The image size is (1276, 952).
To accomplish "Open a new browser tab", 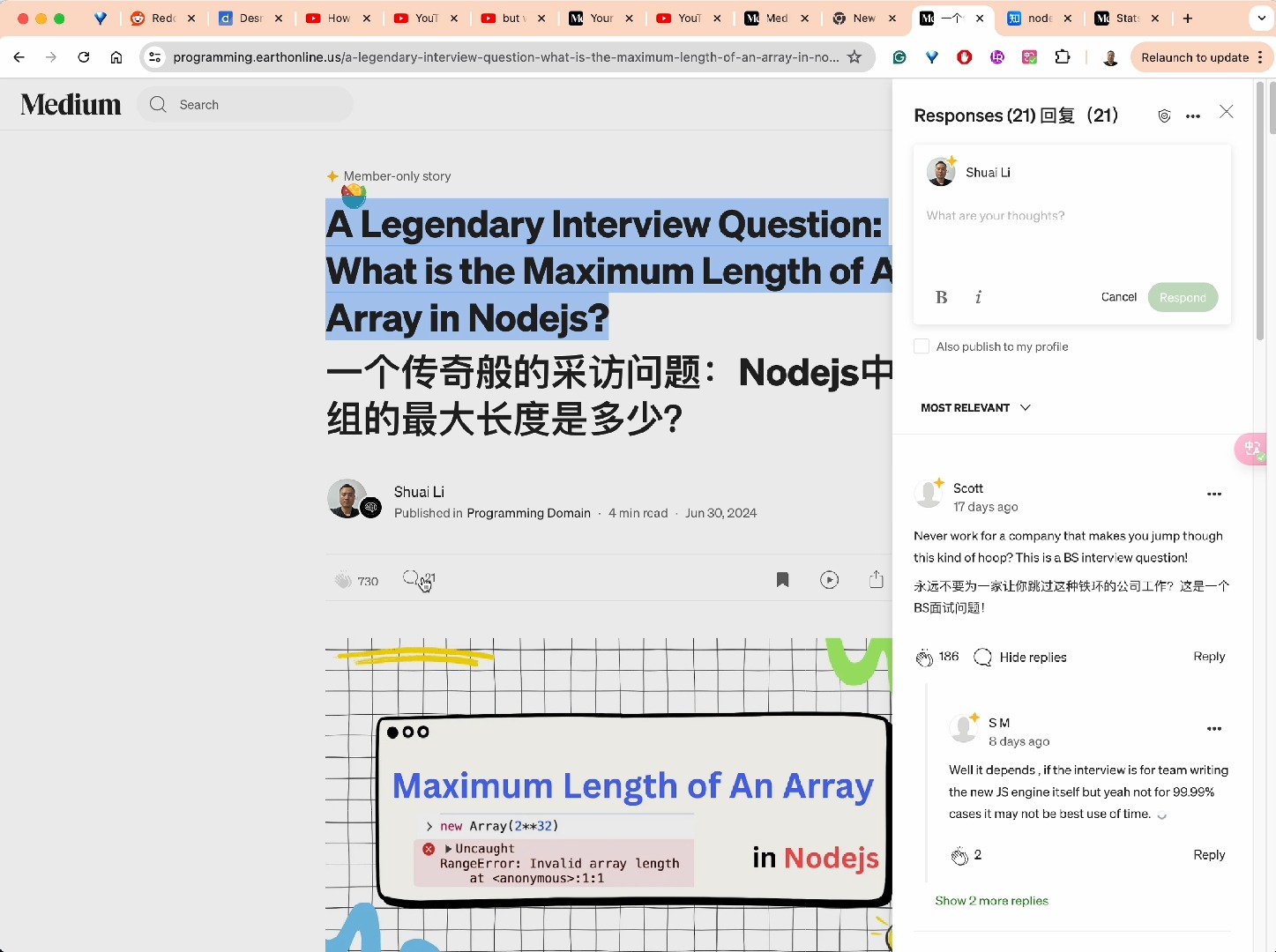I will coord(1188,18).
